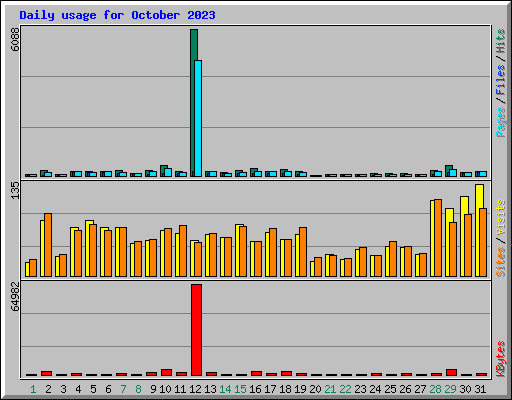Click day label 4 on the x-axis
This screenshot has height=400, width=512.
tap(78, 389)
